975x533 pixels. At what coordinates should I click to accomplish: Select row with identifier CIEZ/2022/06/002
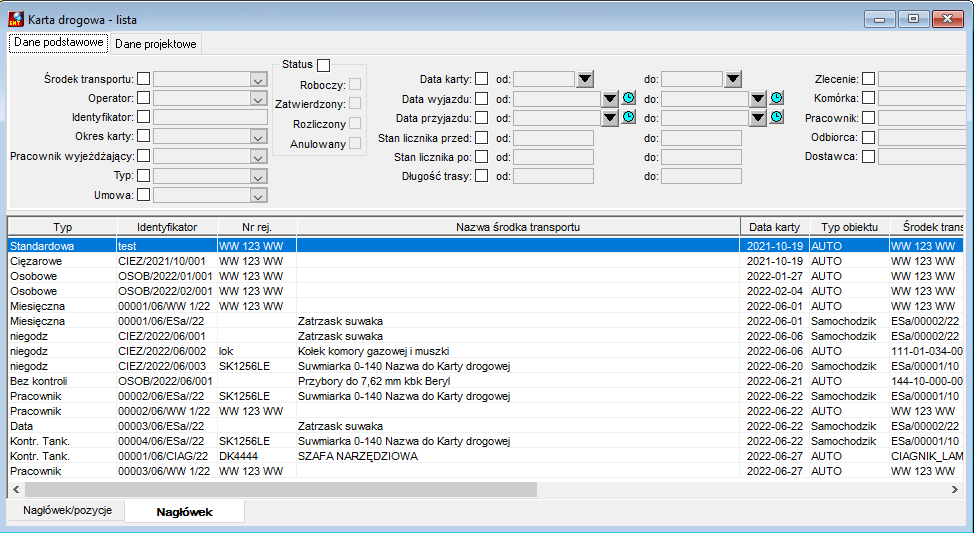pos(485,351)
